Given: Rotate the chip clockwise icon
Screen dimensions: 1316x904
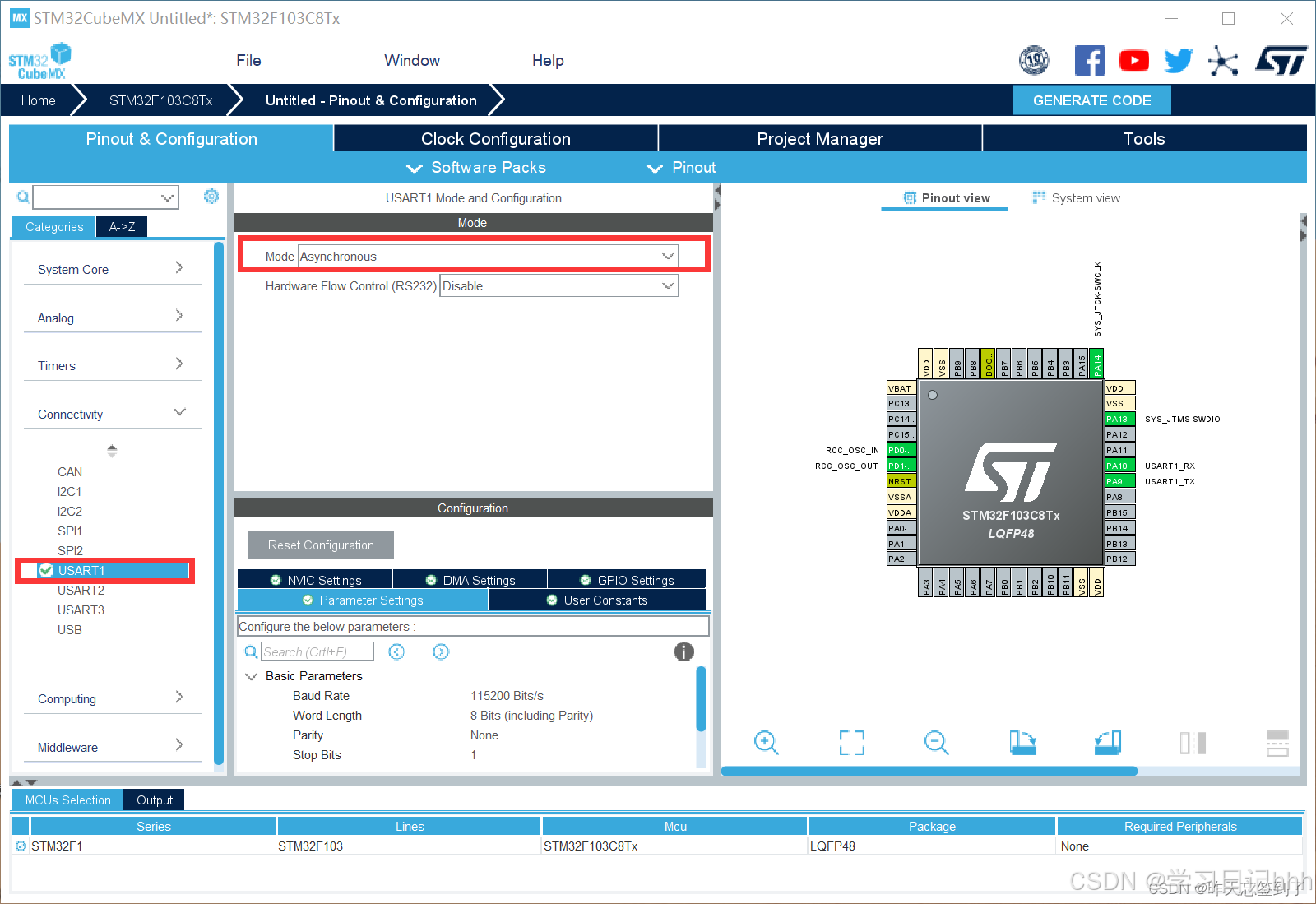Looking at the screenshot, I should pyautogui.click(x=1022, y=743).
